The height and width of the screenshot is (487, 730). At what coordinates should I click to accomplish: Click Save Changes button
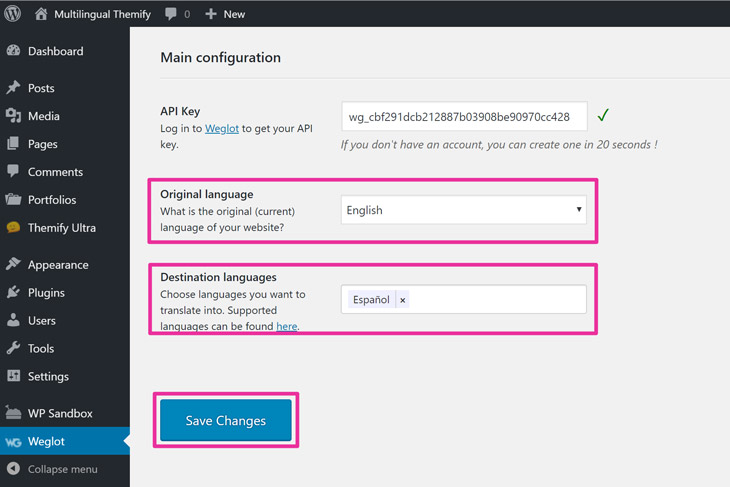coord(226,420)
